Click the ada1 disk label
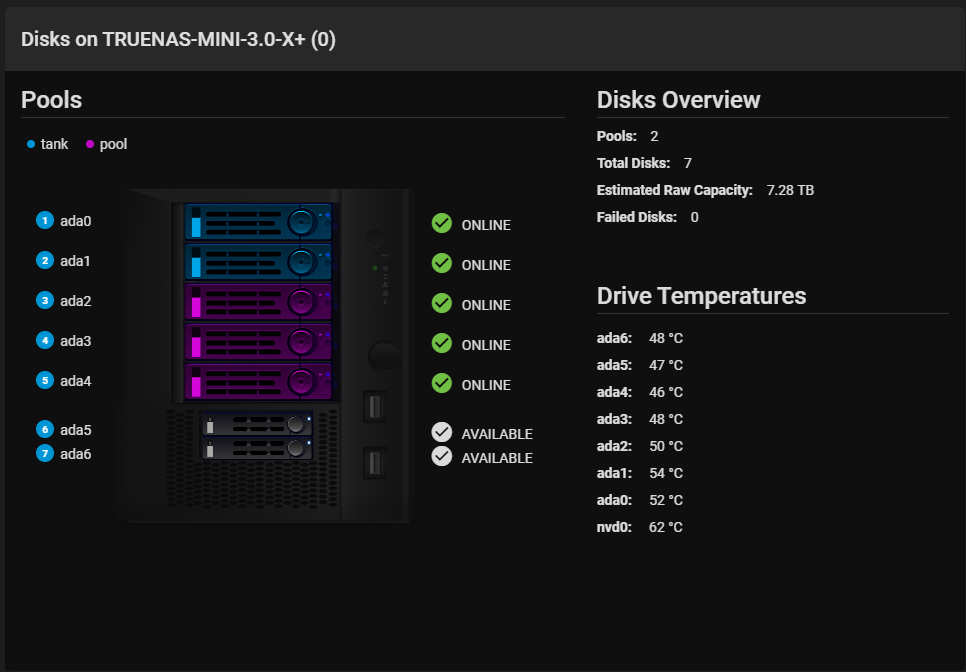Screen dimensions: 966x672 [x=75, y=261]
